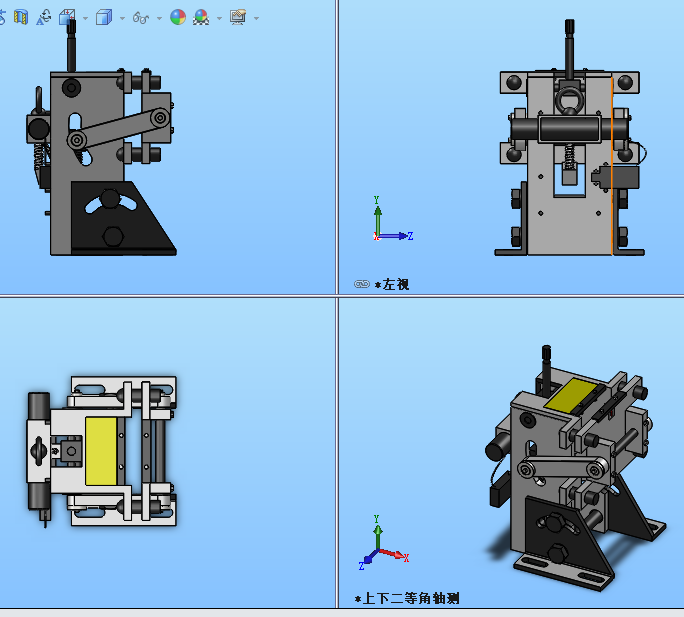Screen dimensions: 684x617
Task: Select the eye bolt ring in the left-view viewport
Action: click(x=569, y=99)
